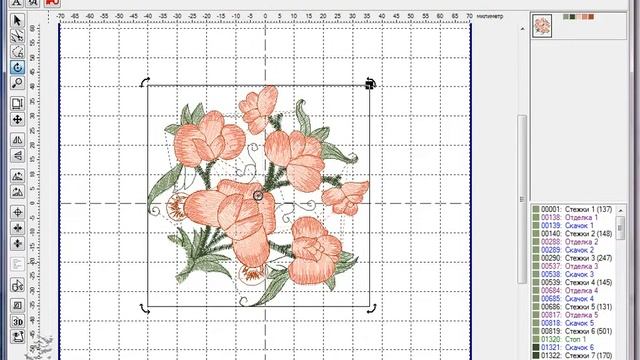Click stitch list scroll up arrow
Screen dimensions: 640x360
pos(621,210)
